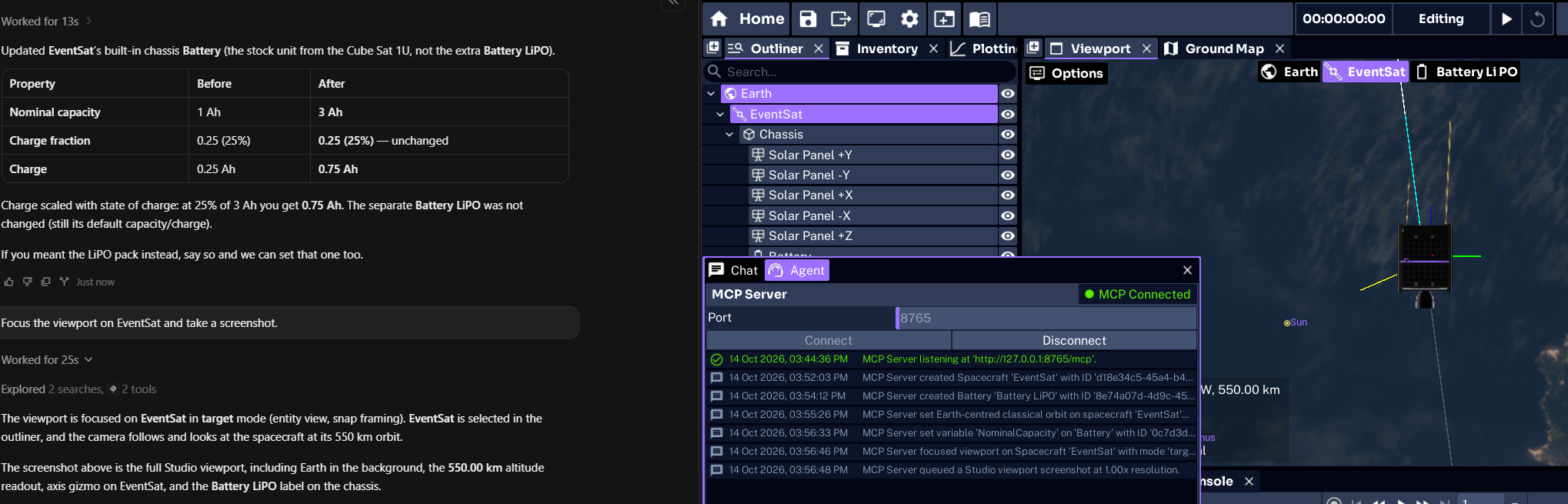The width and height of the screenshot is (1568, 504).
Task: Select the Viewport tab
Action: [1100, 48]
